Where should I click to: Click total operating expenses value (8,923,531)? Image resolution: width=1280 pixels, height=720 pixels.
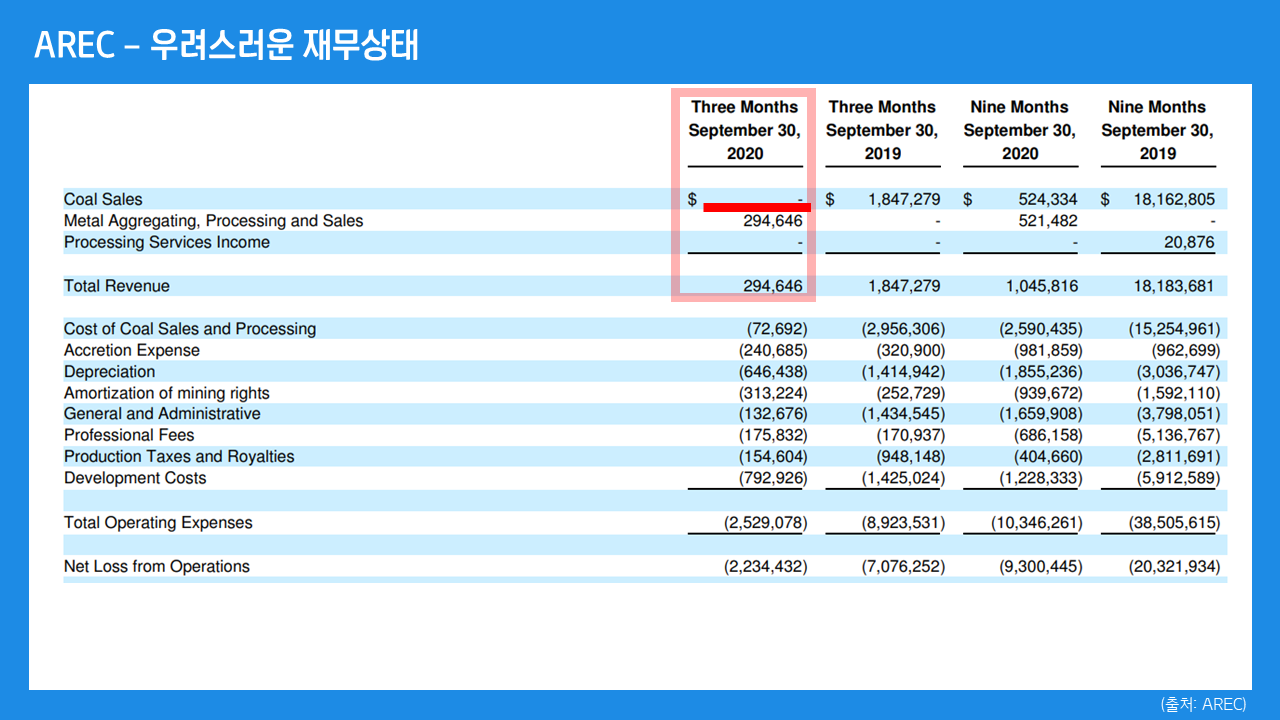903,523
